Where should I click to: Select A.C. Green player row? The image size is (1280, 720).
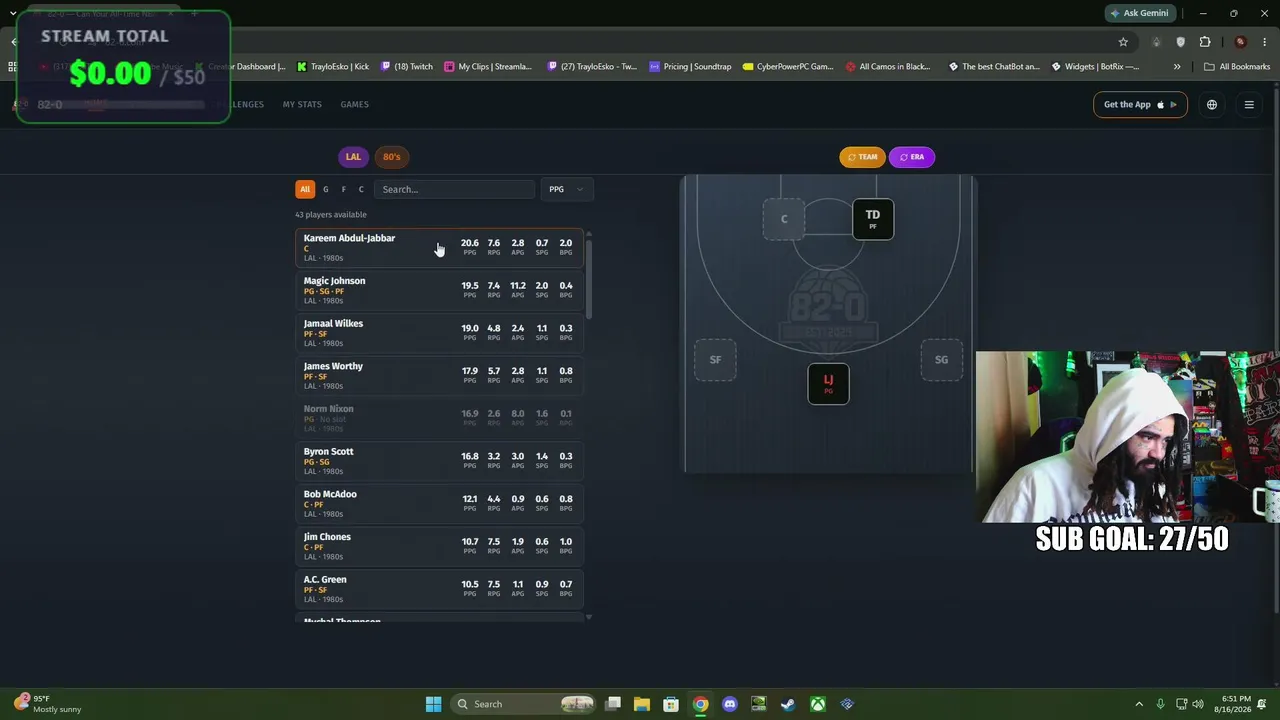439,589
